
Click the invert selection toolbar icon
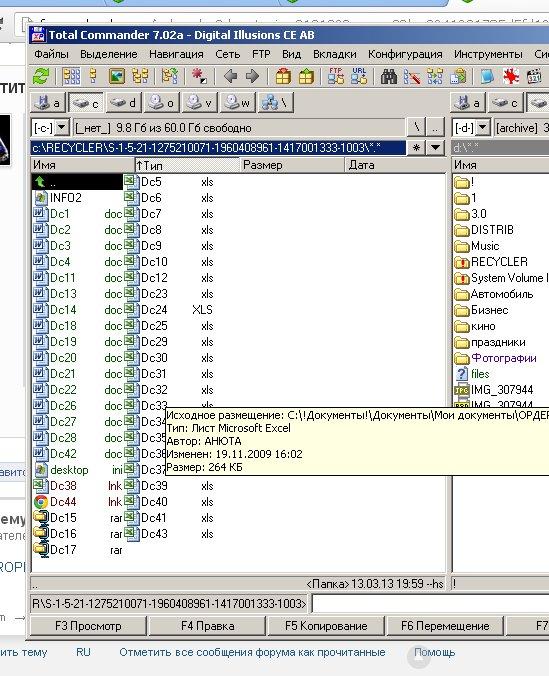[170, 77]
